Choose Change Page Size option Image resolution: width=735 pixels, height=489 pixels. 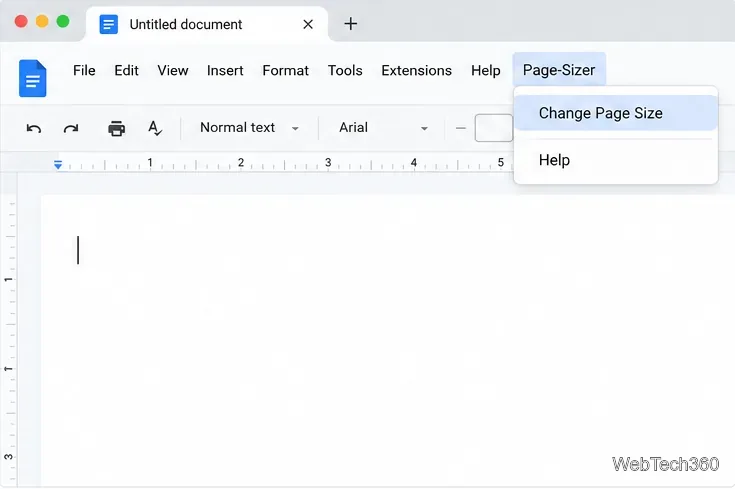tap(616, 113)
